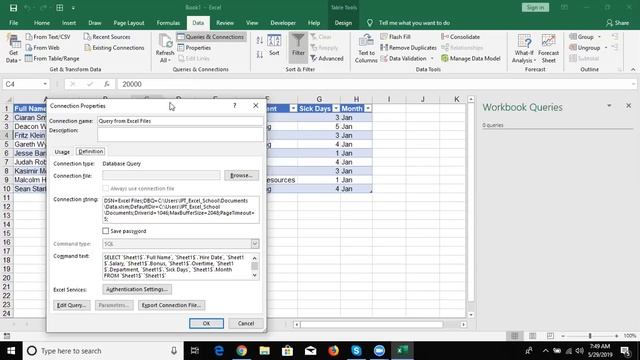Open Manage Data Model

coord(471,58)
